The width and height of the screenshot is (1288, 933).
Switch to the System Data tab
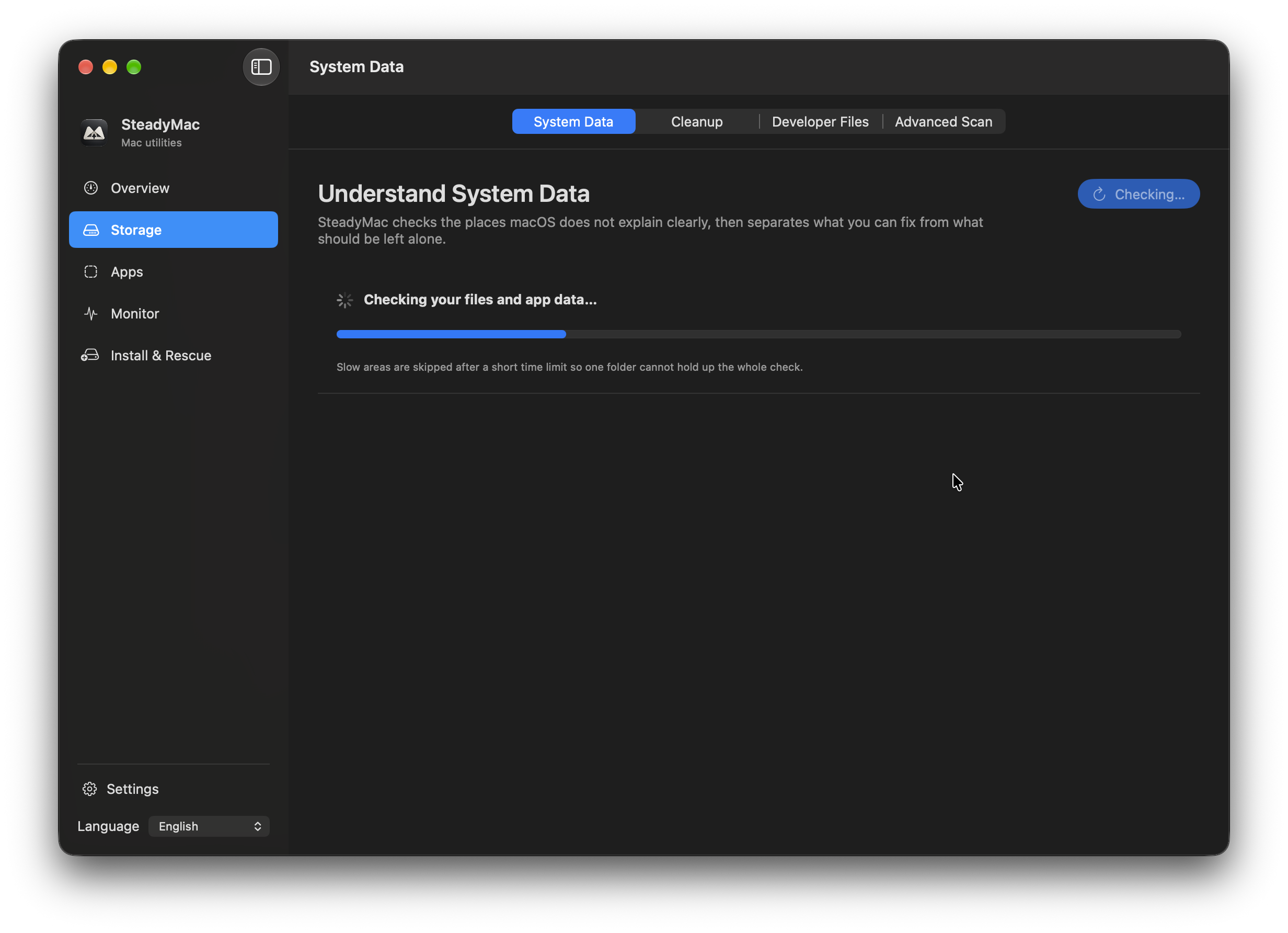coord(573,122)
